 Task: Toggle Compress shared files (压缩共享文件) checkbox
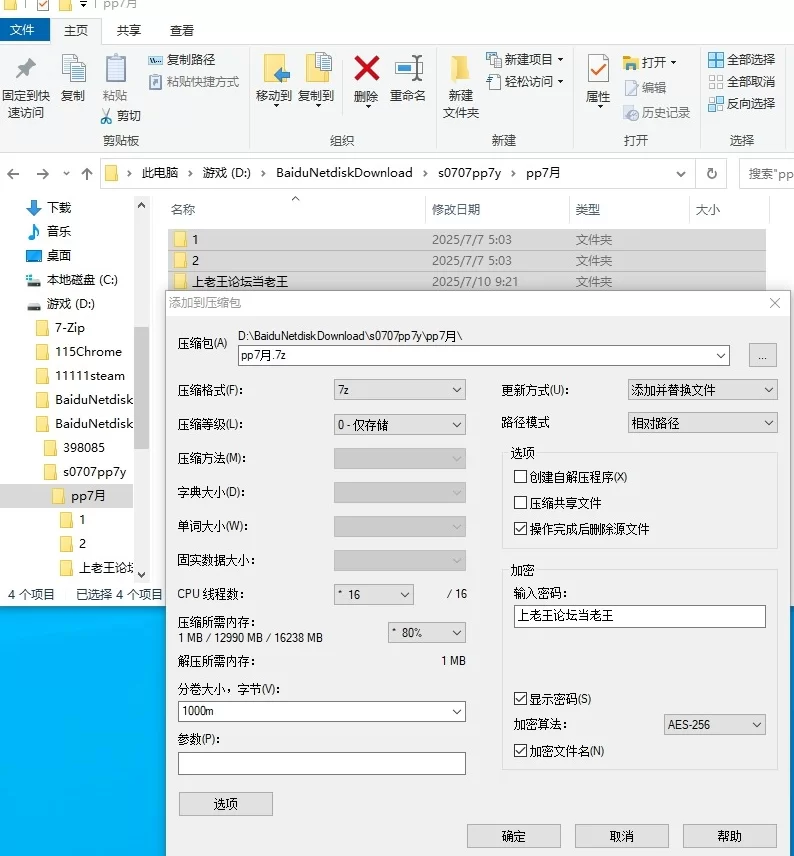(x=520, y=502)
